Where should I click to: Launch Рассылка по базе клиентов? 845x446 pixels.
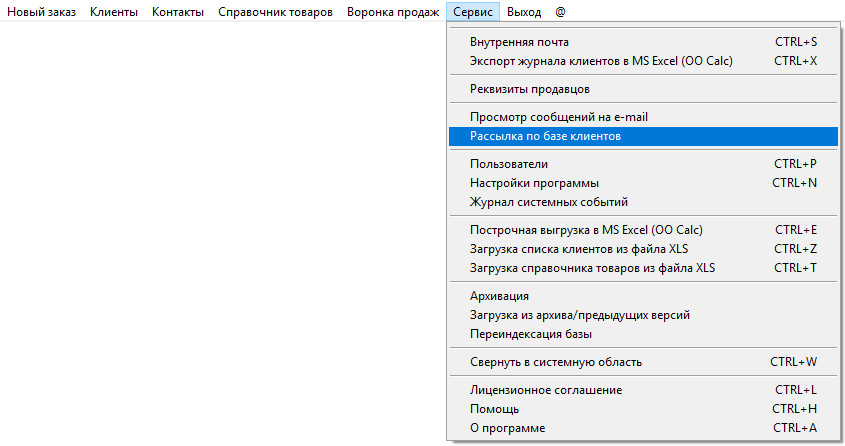(x=545, y=136)
